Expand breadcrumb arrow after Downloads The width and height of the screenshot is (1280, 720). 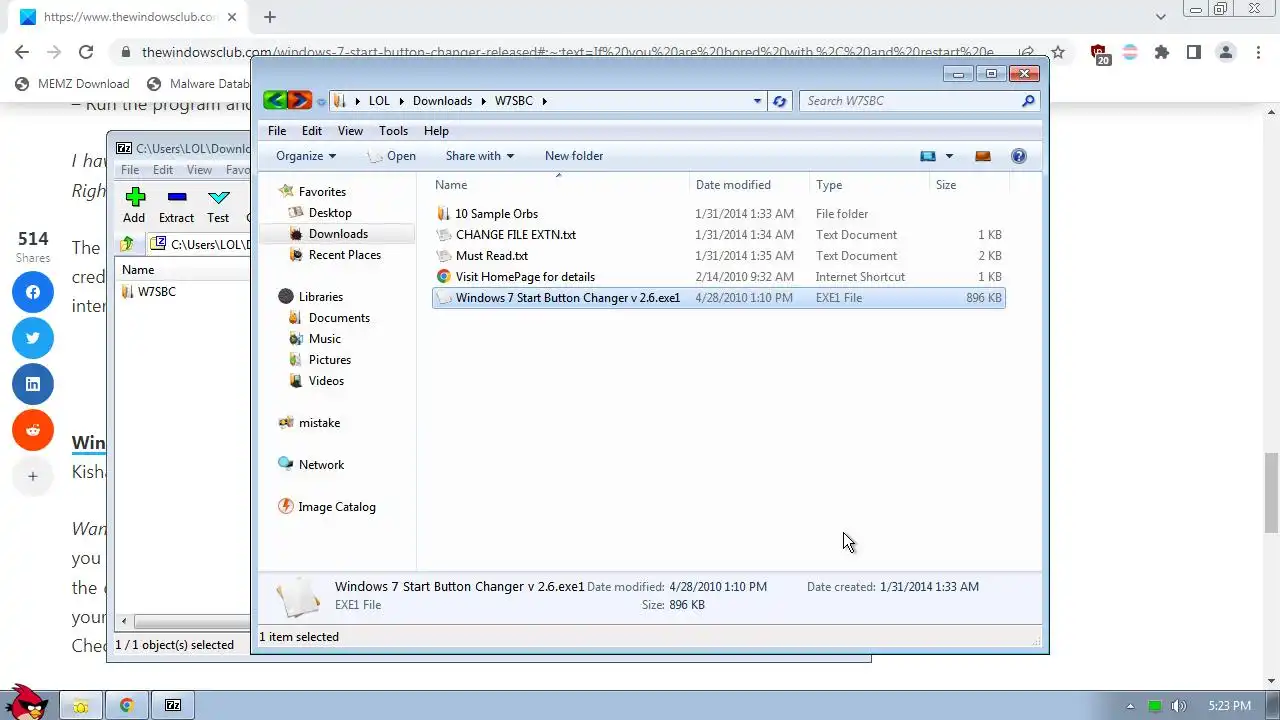point(483,101)
